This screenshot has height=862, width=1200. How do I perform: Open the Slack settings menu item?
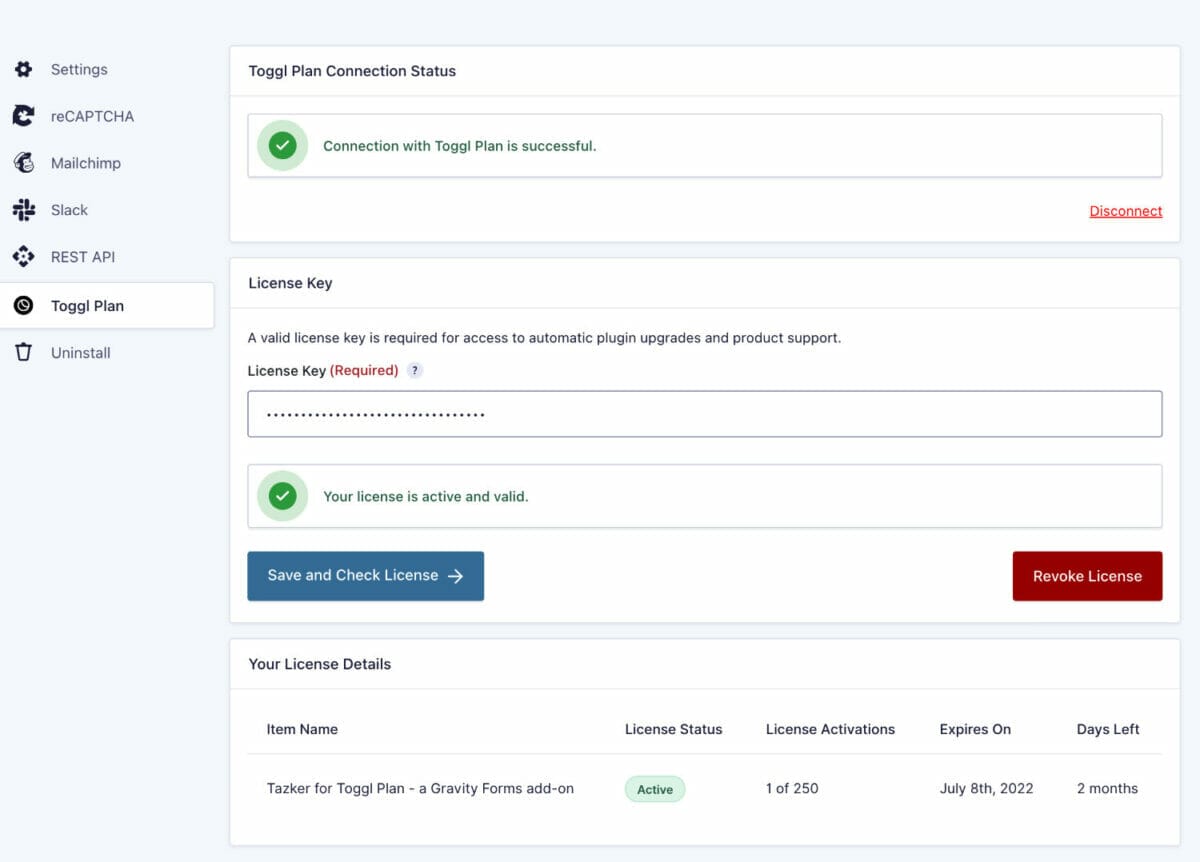[70, 210]
